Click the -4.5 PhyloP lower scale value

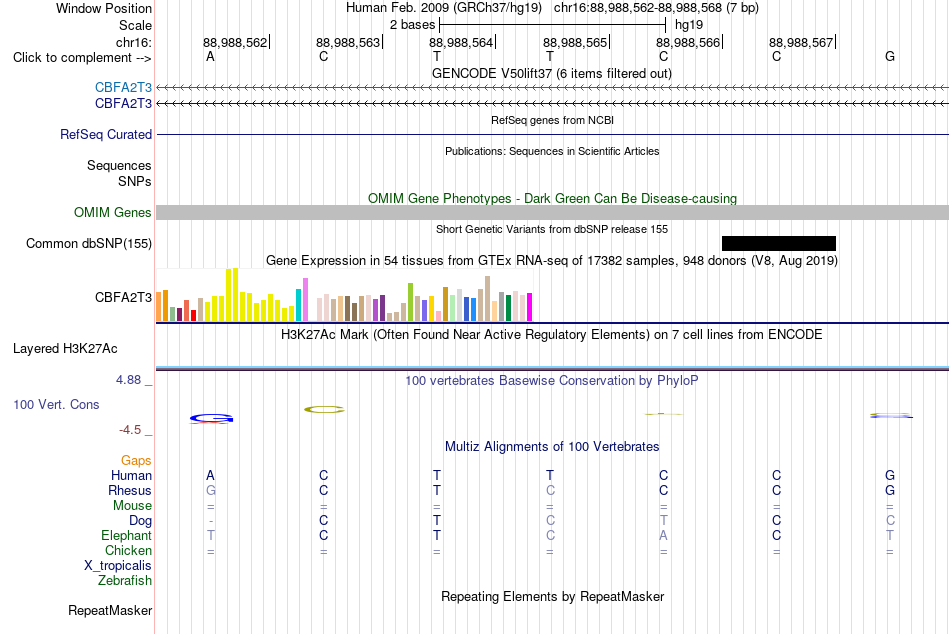coord(130,430)
